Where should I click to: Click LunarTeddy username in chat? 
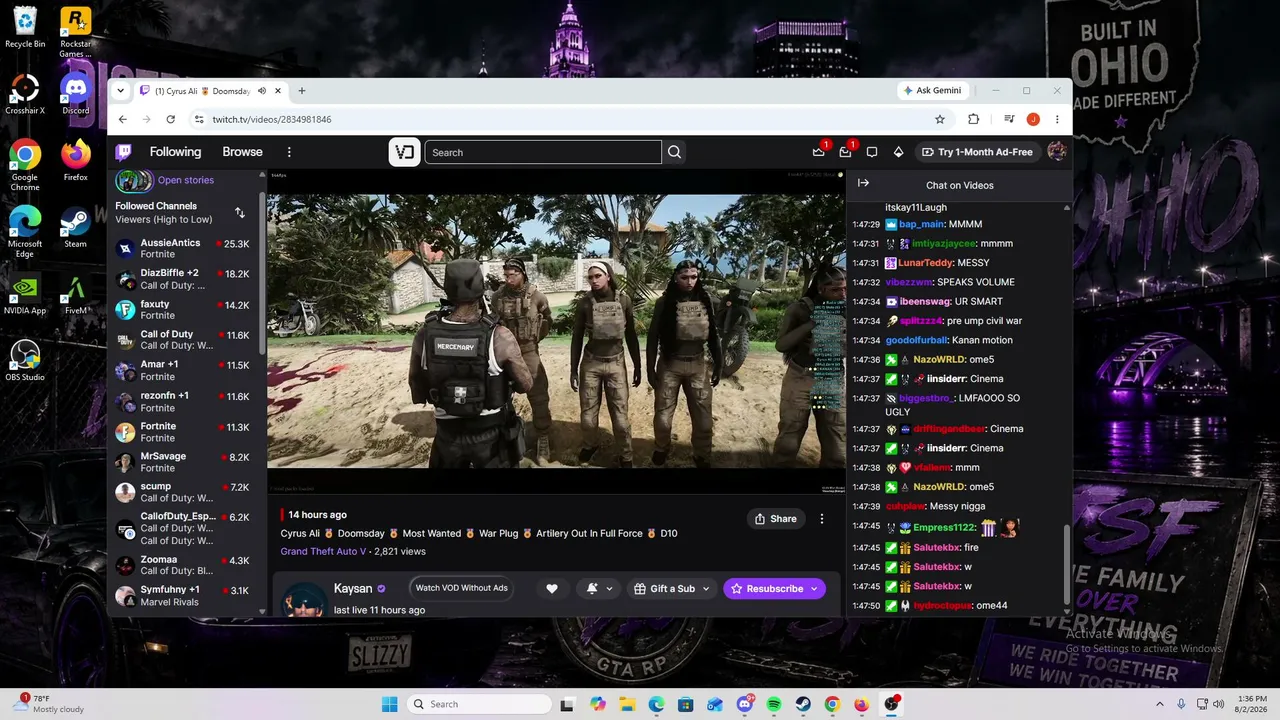click(x=925, y=263)
